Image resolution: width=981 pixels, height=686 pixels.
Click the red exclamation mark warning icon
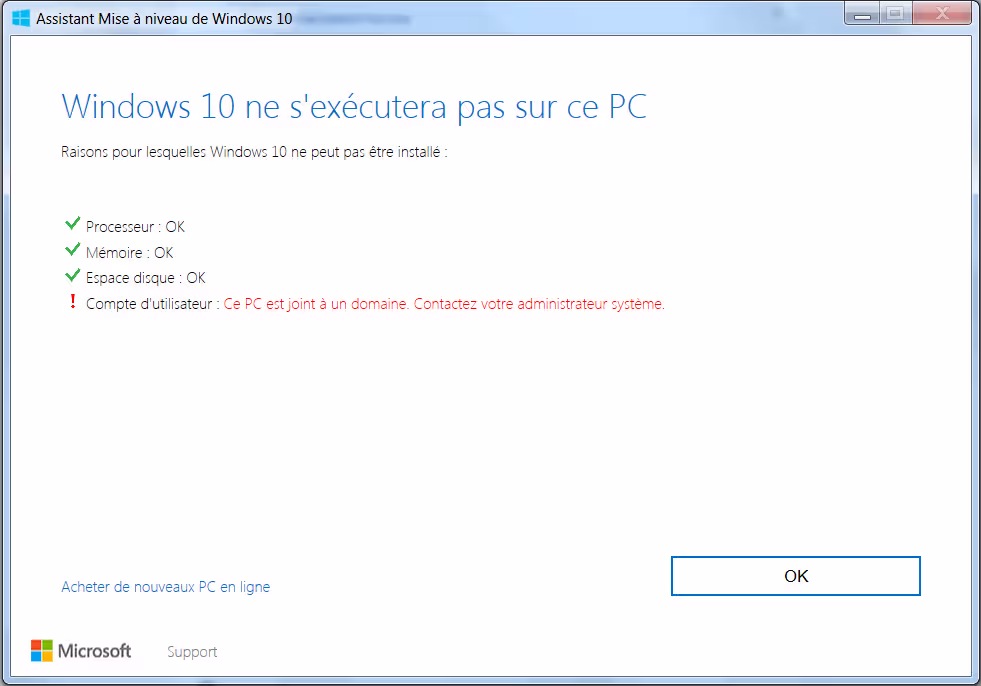[72, 302]
